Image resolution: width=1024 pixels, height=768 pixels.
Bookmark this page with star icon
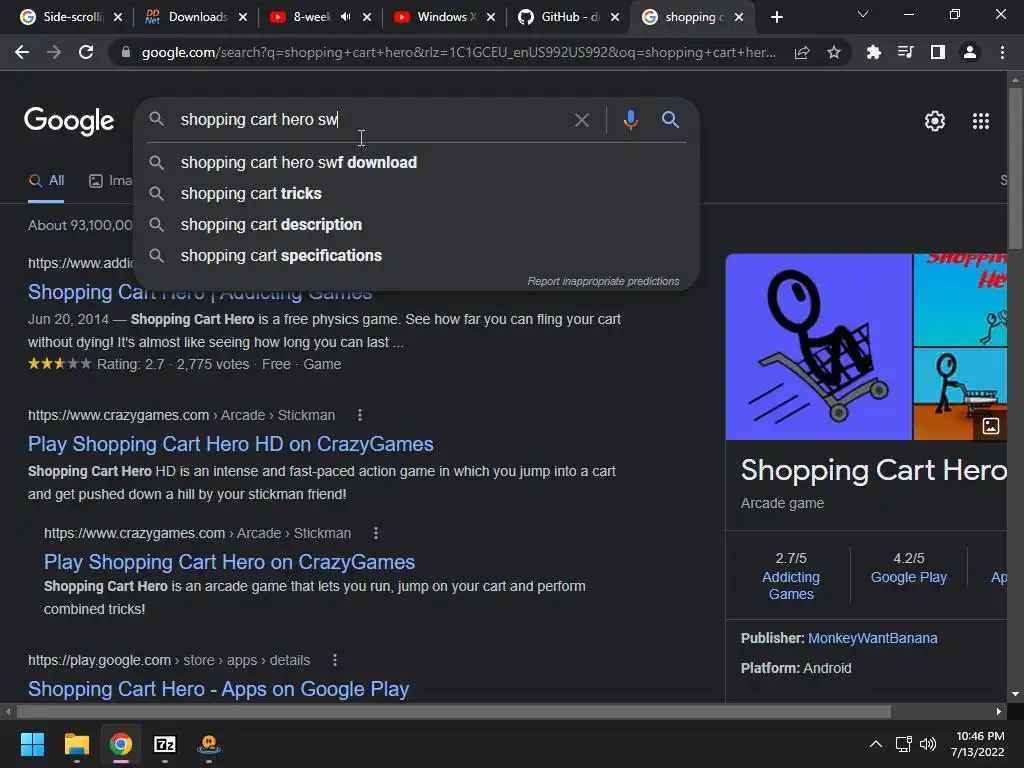(x=833, y=52)
